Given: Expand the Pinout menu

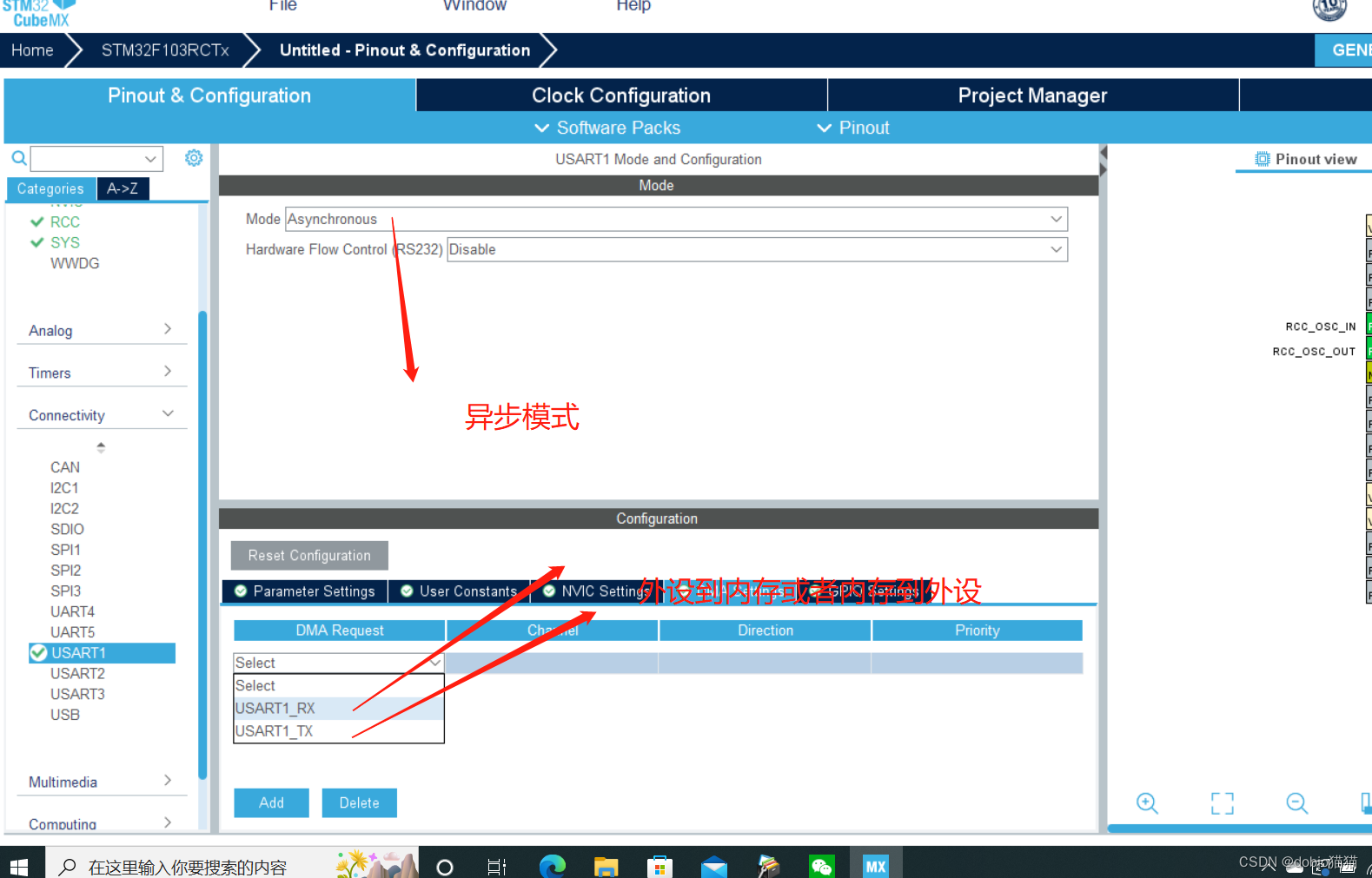Looking at the screenshot, I should (853, 128).
